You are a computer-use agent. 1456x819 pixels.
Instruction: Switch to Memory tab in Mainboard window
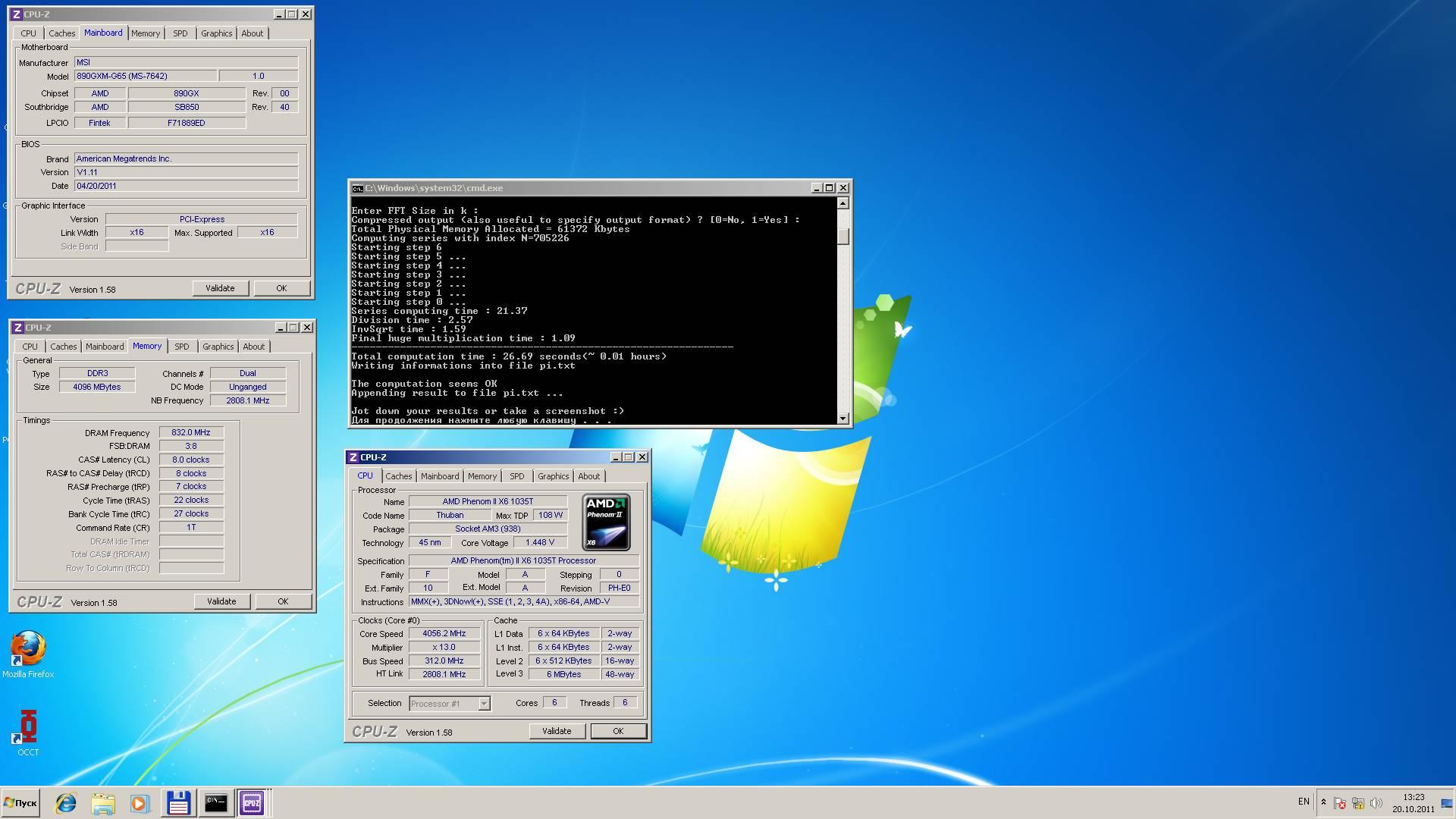145,33
